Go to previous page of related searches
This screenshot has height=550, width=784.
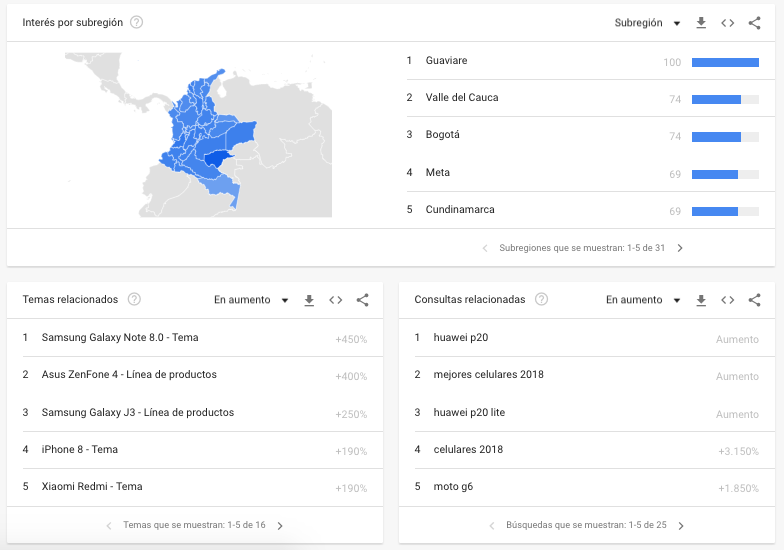click(x=492, y=526)
